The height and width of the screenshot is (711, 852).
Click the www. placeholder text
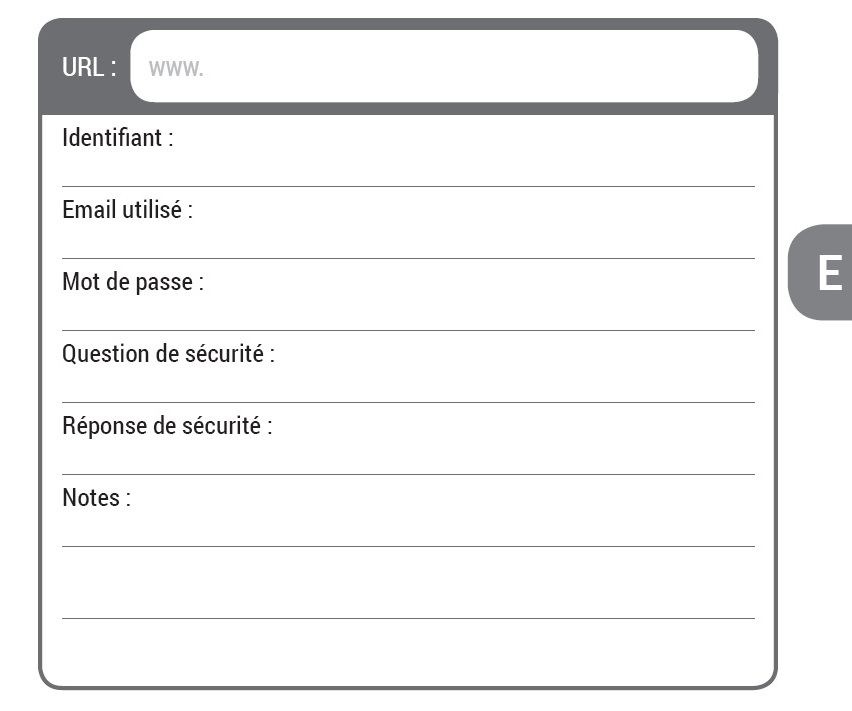[x=176, y=68]
